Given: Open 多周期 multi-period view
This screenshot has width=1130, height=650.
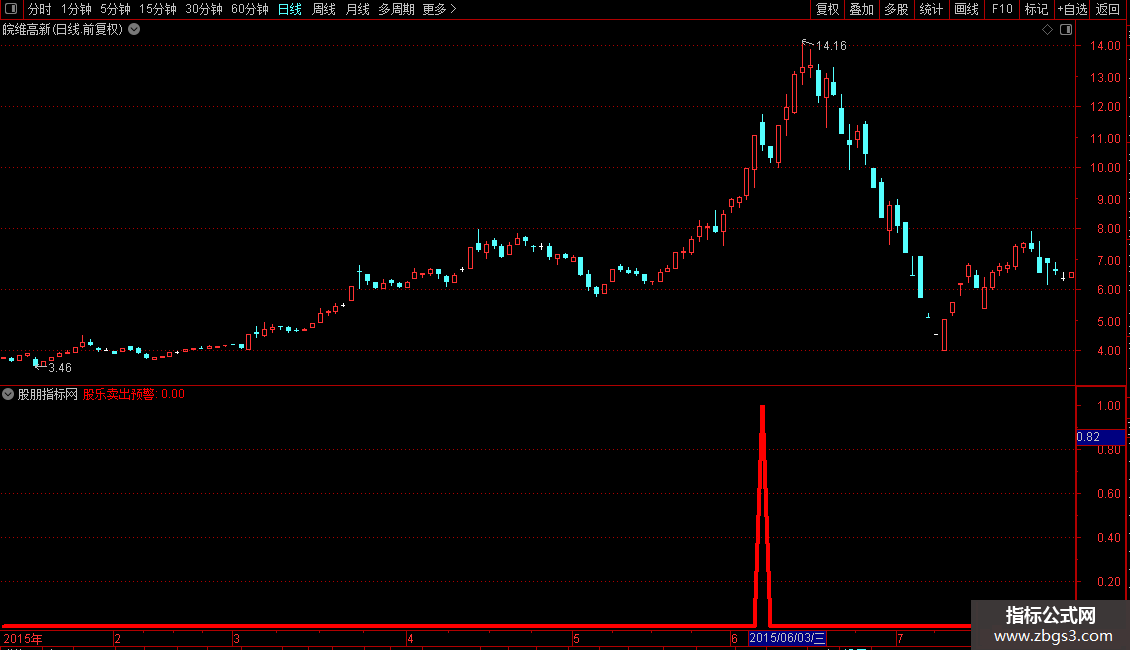Looking at the screenshot, I should [x=396, y=9].
